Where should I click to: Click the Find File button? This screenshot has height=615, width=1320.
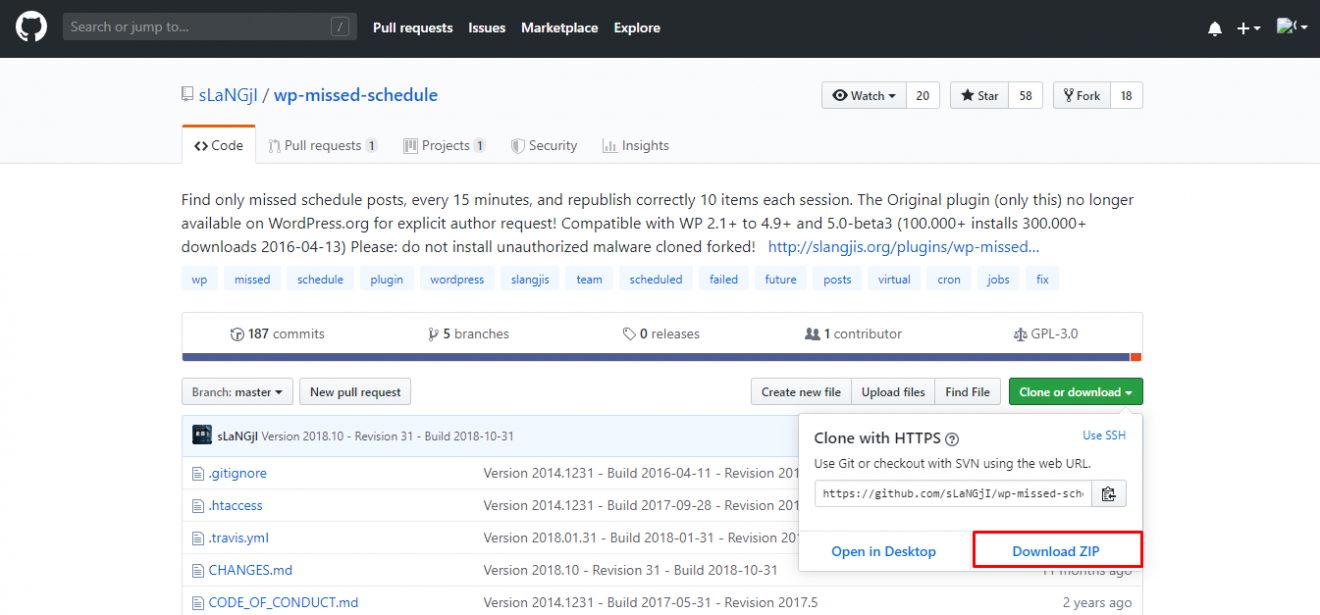[x=968, y=392]
